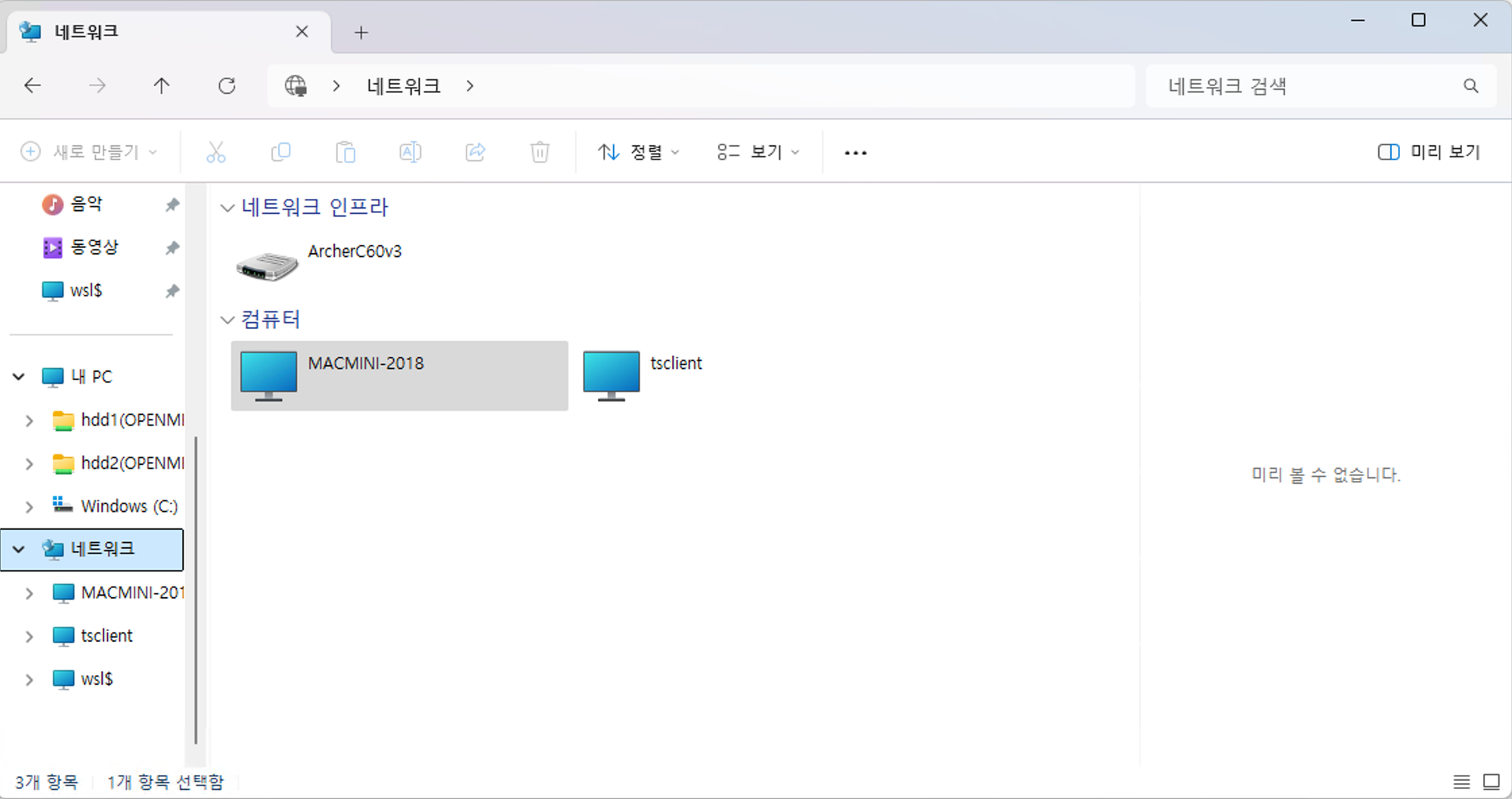Select hdd2(OPENMI folder in sidebar
This screenshot has height=799, width=1512.
(118, 463)
